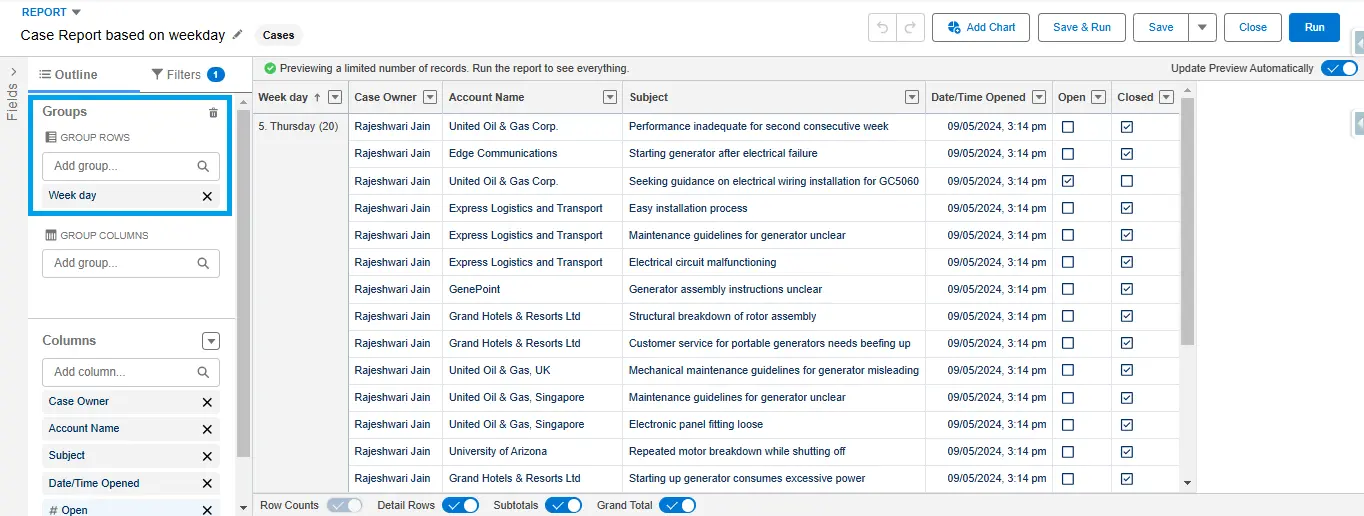Open the Subject column menu
This screenshot has width=1364, height=516.
[x=912, y=97]
